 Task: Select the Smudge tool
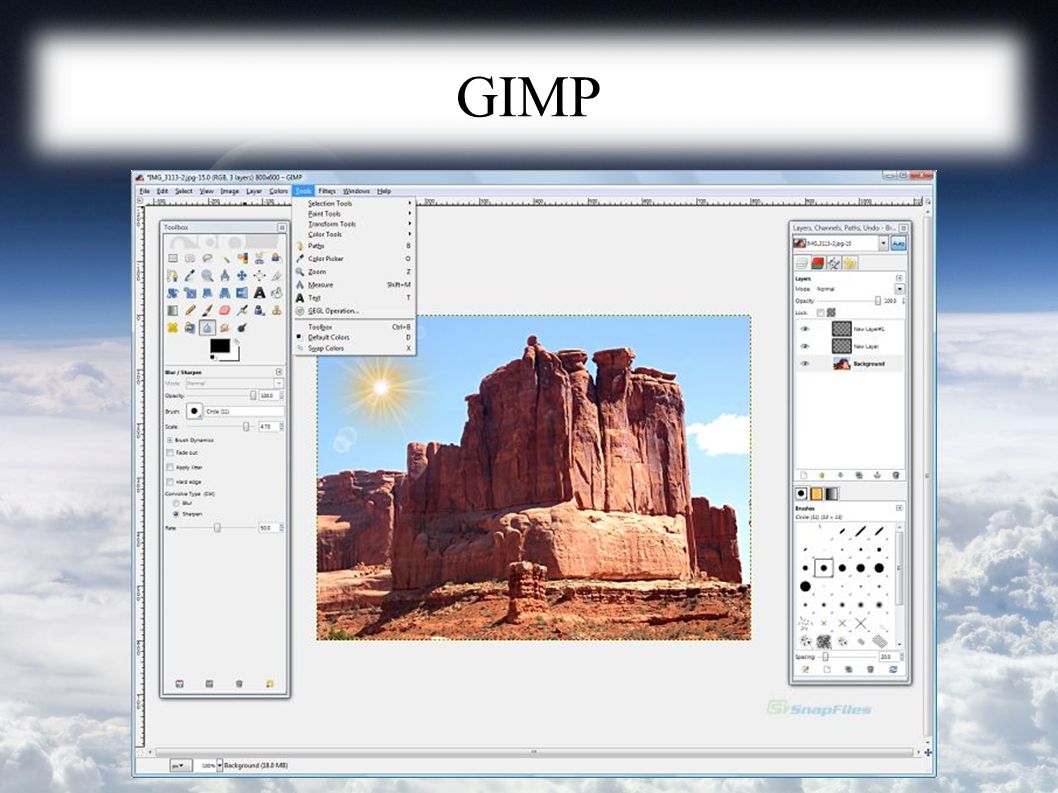point(225,328)
